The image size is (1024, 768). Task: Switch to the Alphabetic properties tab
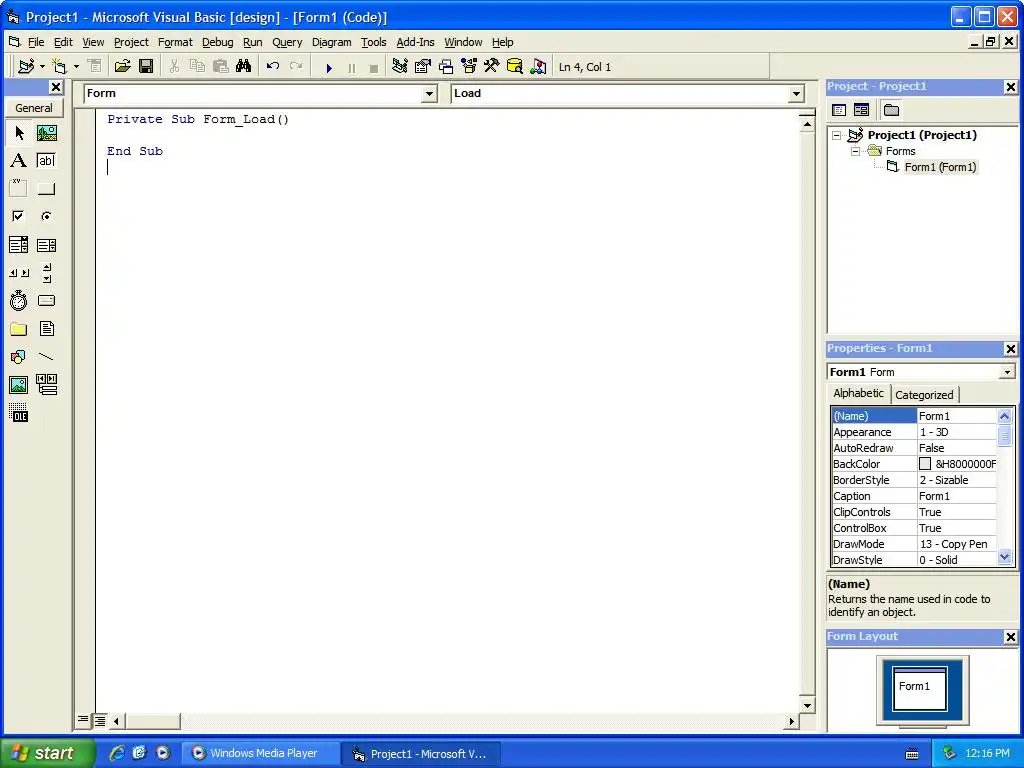(x=858, y=393)
